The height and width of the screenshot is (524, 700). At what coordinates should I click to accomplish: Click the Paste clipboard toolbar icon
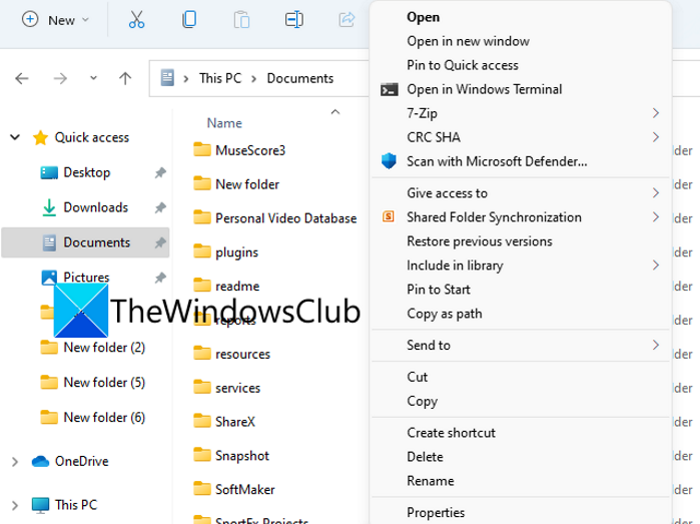(242, 20)
